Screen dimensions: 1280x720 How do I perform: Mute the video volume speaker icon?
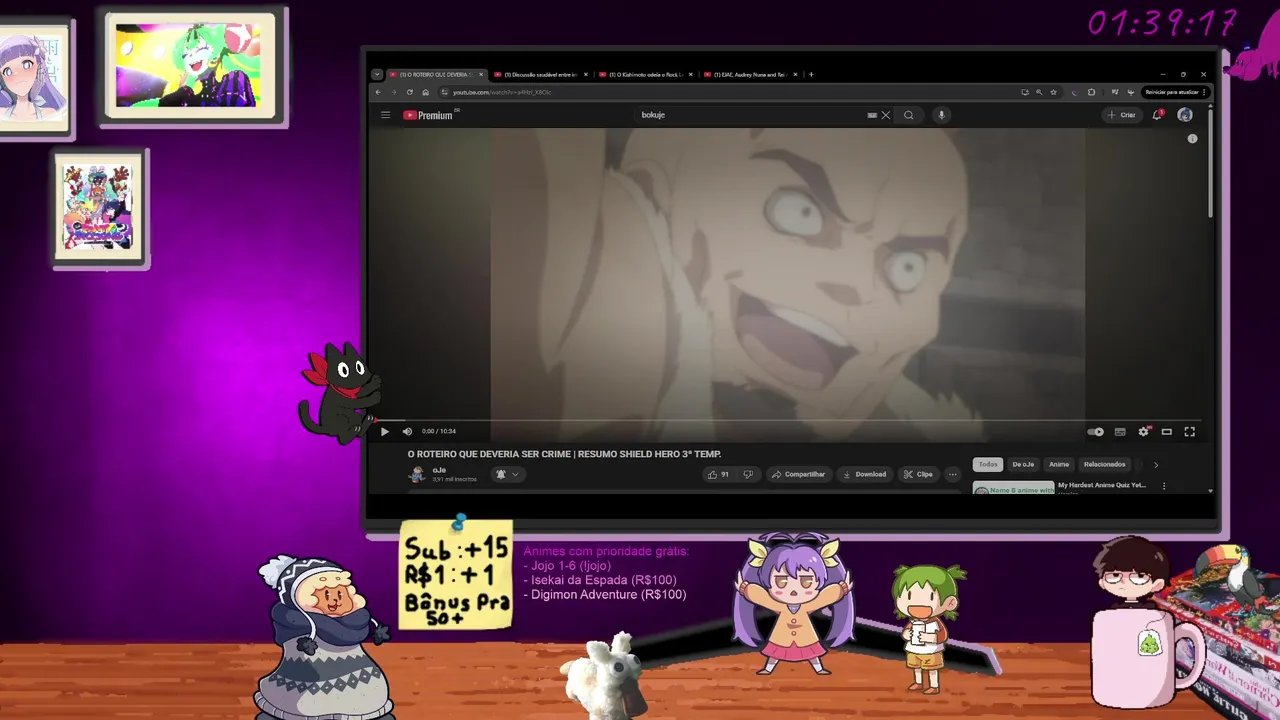tap(407, 432)
